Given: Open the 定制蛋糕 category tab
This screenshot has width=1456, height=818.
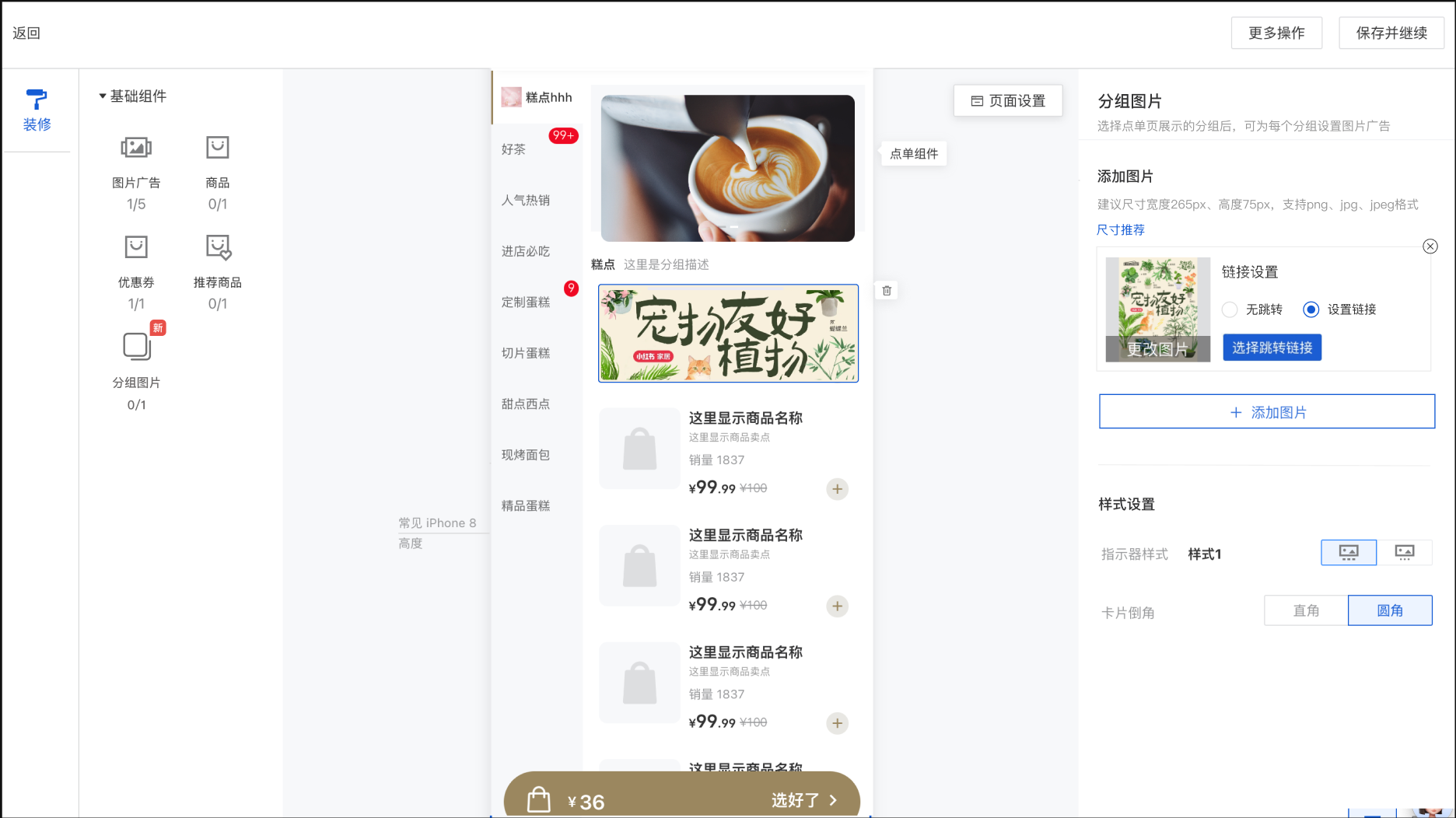Looking at the screenshot, I should (526, 302).
